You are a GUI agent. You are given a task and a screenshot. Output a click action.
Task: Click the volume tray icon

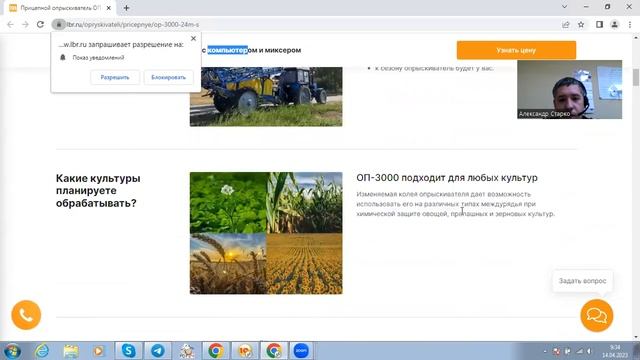590,351
